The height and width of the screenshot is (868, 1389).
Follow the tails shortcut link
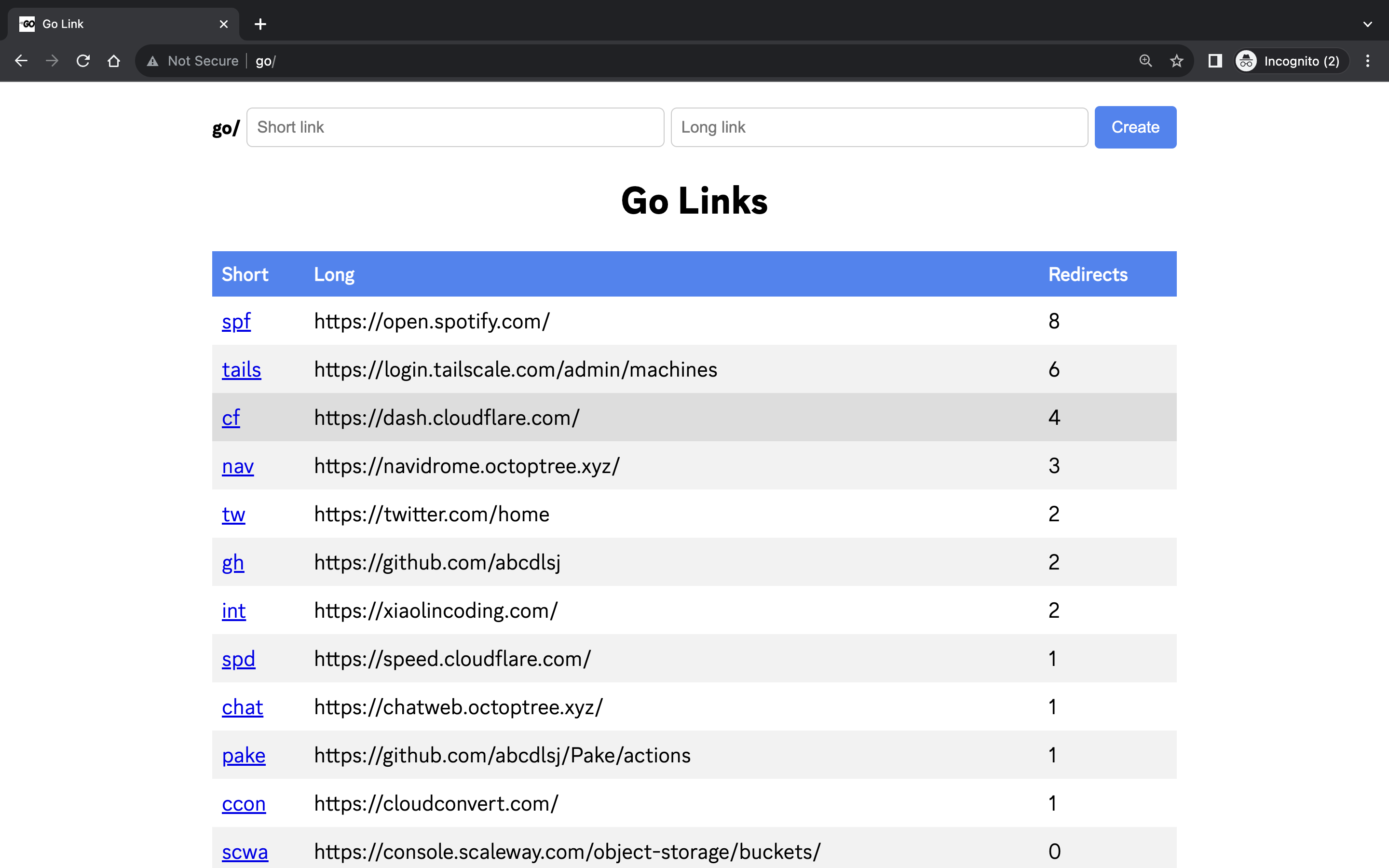[x=241, y=370]
